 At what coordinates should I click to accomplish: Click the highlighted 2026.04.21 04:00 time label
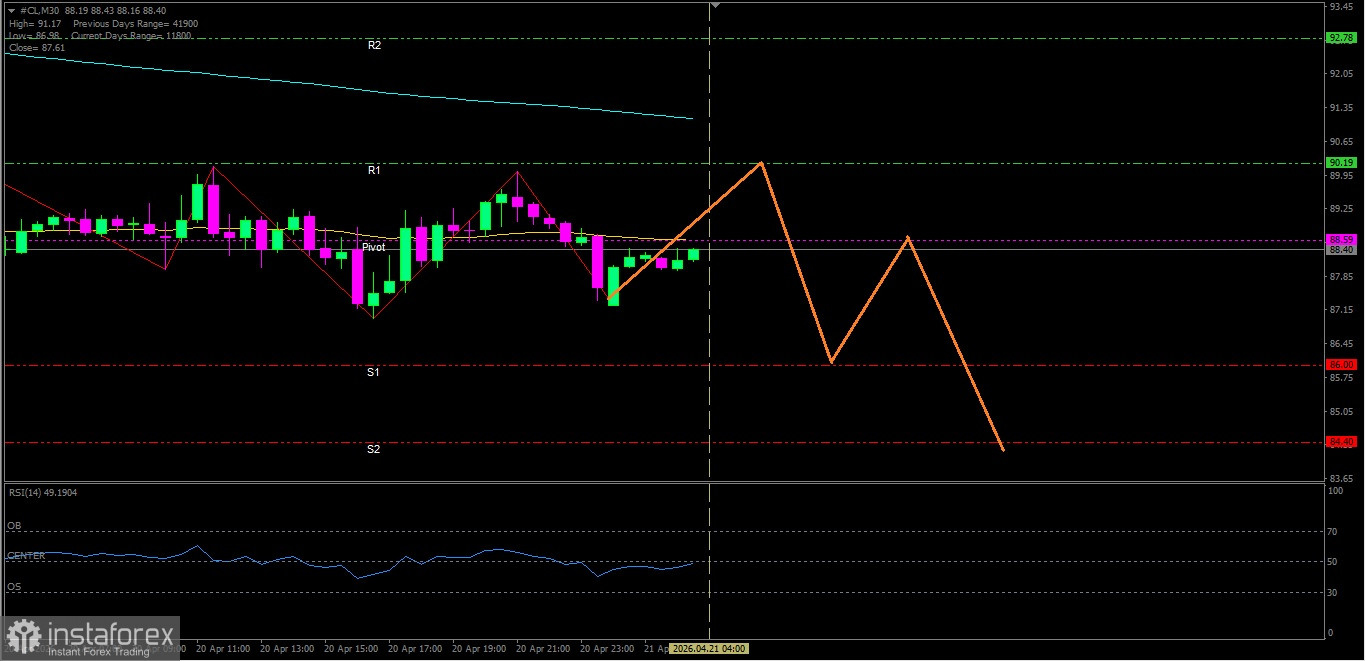pyautogui.click(x=708, y=649)
